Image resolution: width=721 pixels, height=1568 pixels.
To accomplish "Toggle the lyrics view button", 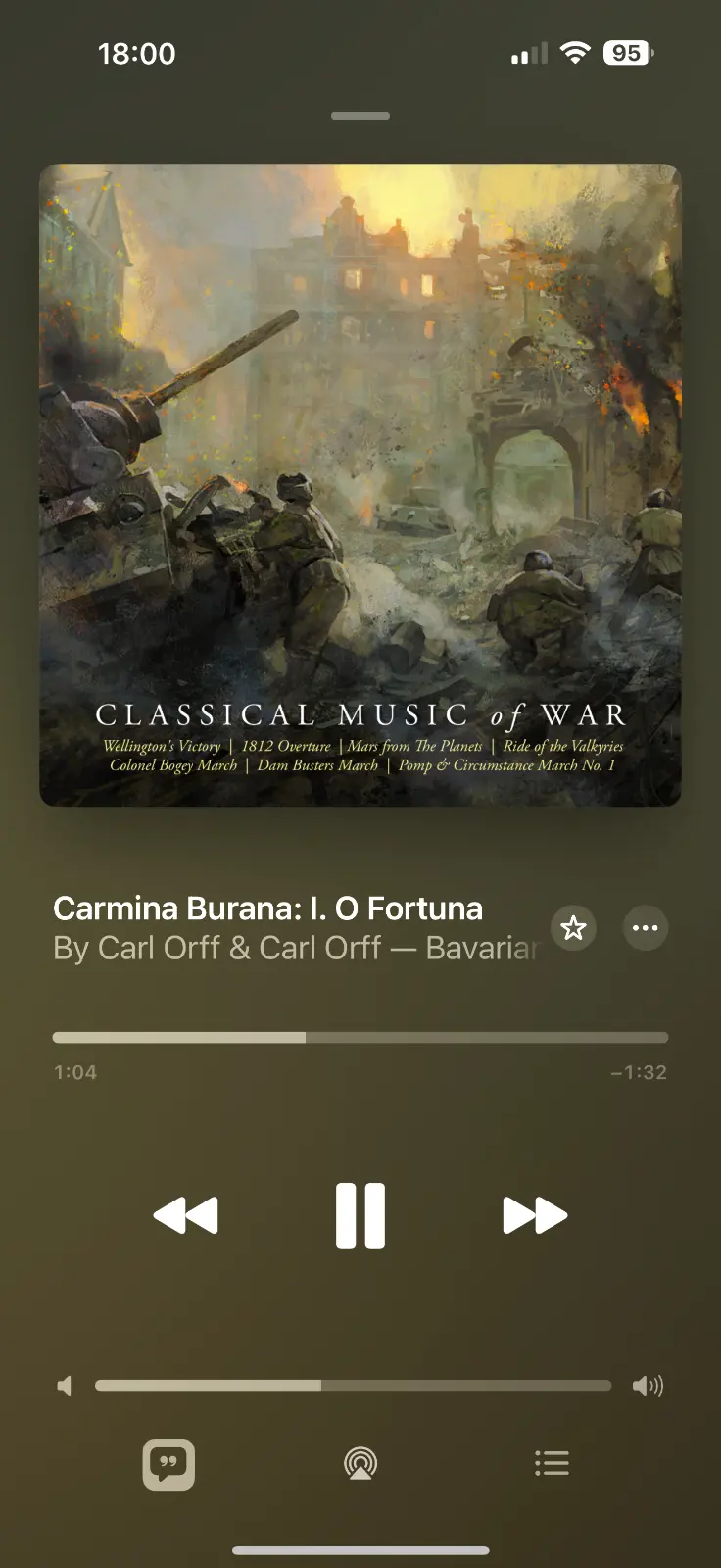I will point(168,1464).
